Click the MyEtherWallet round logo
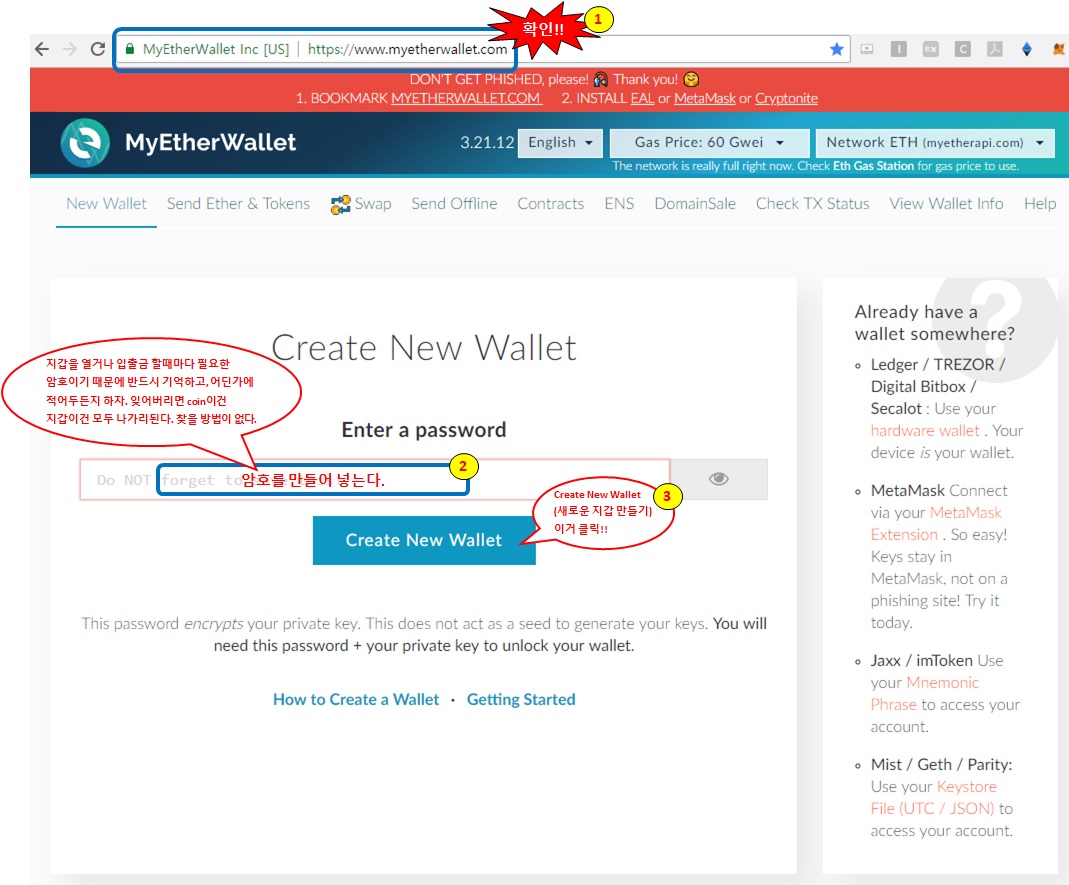This screenshot has height=885, width=1069. [85, 142]
